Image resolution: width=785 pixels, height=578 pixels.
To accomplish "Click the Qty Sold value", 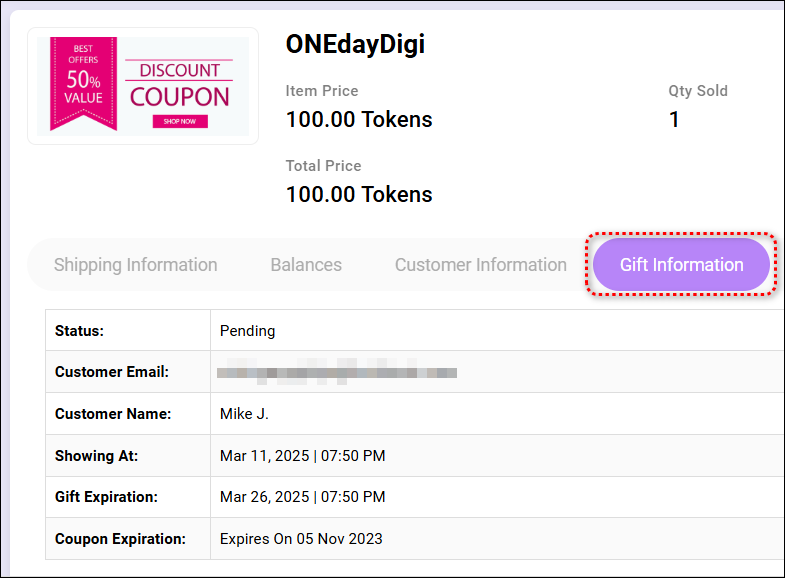I will click(x=674, y=120).
